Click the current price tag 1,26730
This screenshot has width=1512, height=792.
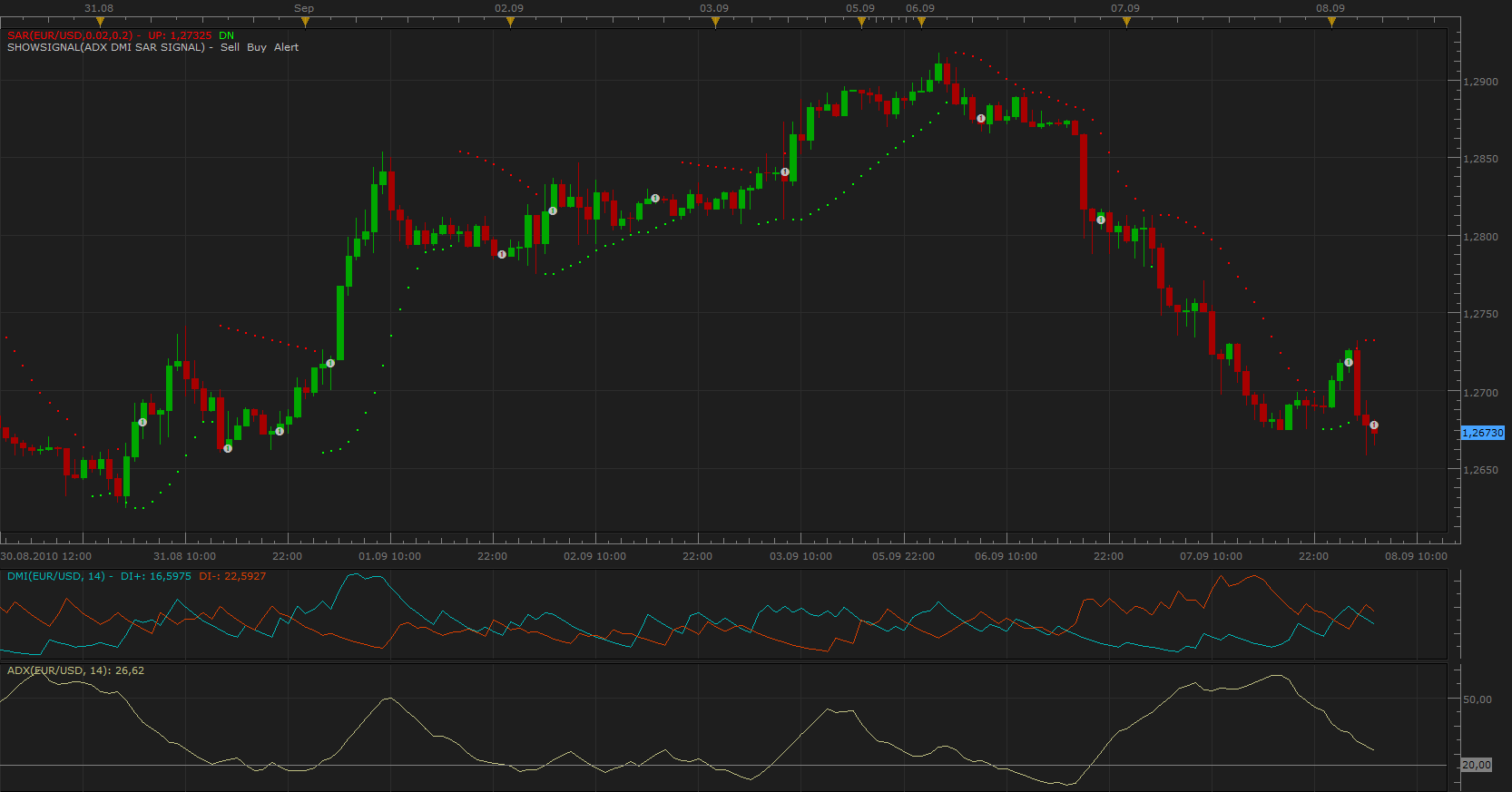tap(1483, 433)
